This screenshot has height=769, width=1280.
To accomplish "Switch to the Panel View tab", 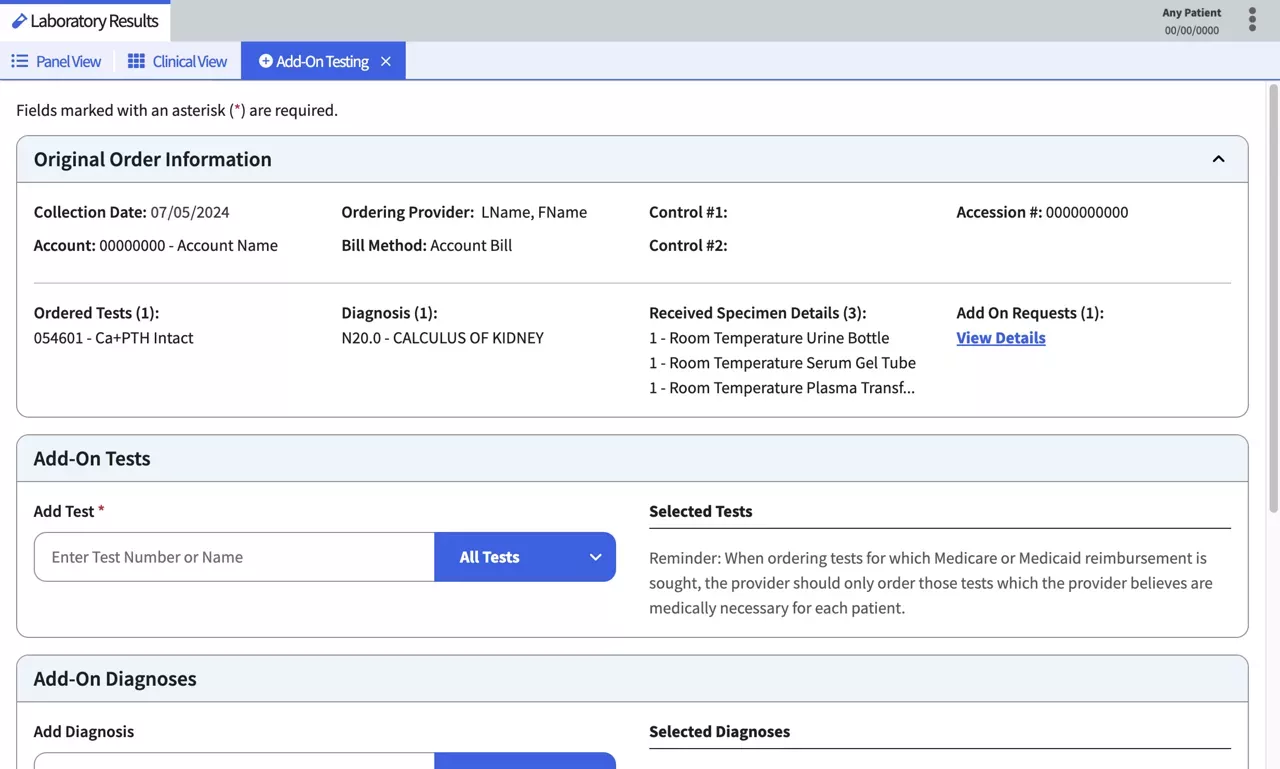I will point(68,62).
